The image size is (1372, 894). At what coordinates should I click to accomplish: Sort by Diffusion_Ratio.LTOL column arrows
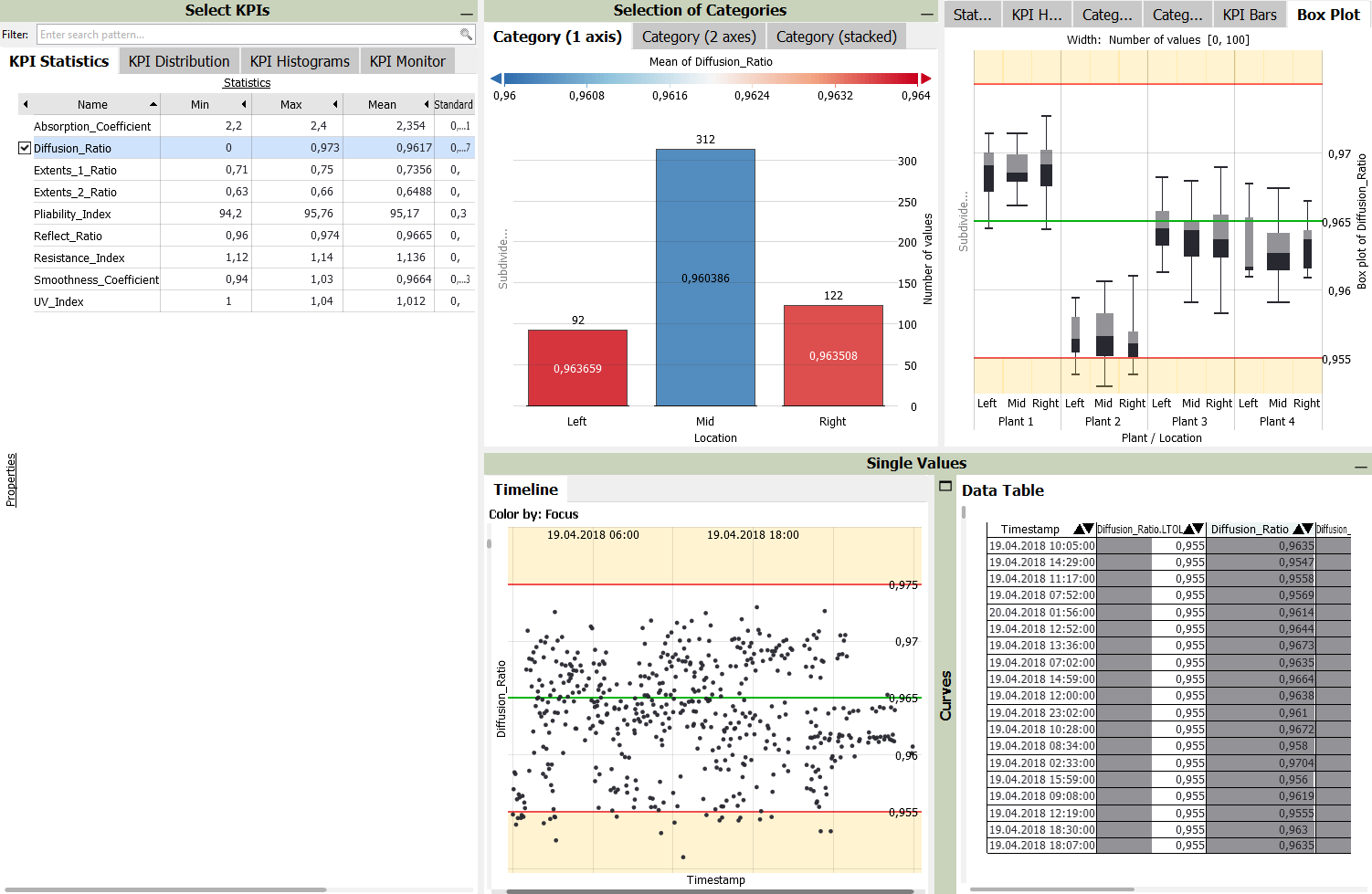pos(1193,529)
